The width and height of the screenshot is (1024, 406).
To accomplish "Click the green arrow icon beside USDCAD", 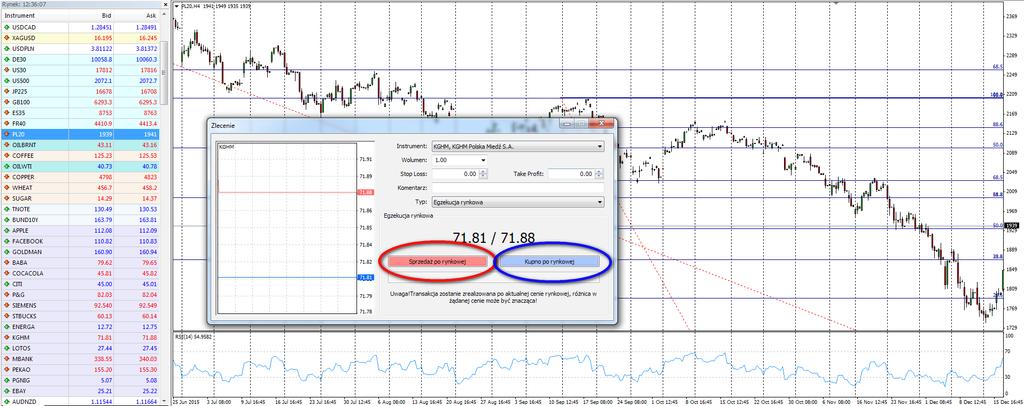I will 7,27.
